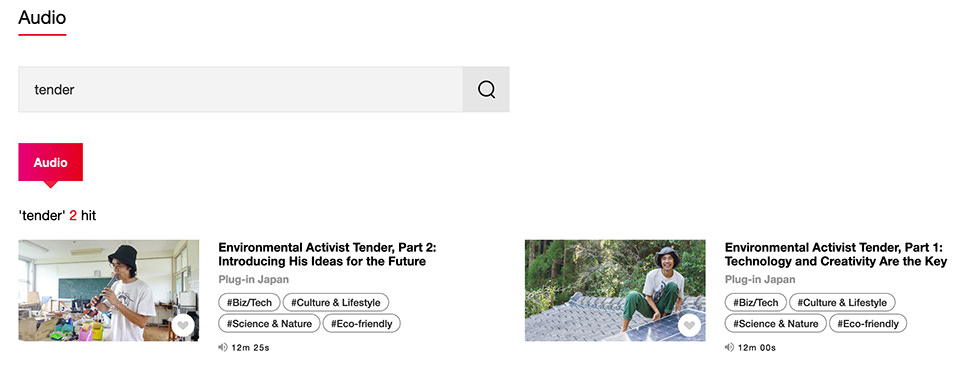Open thumbnail of man on solar roof
The image size is (960, 382).
(615, 290)
